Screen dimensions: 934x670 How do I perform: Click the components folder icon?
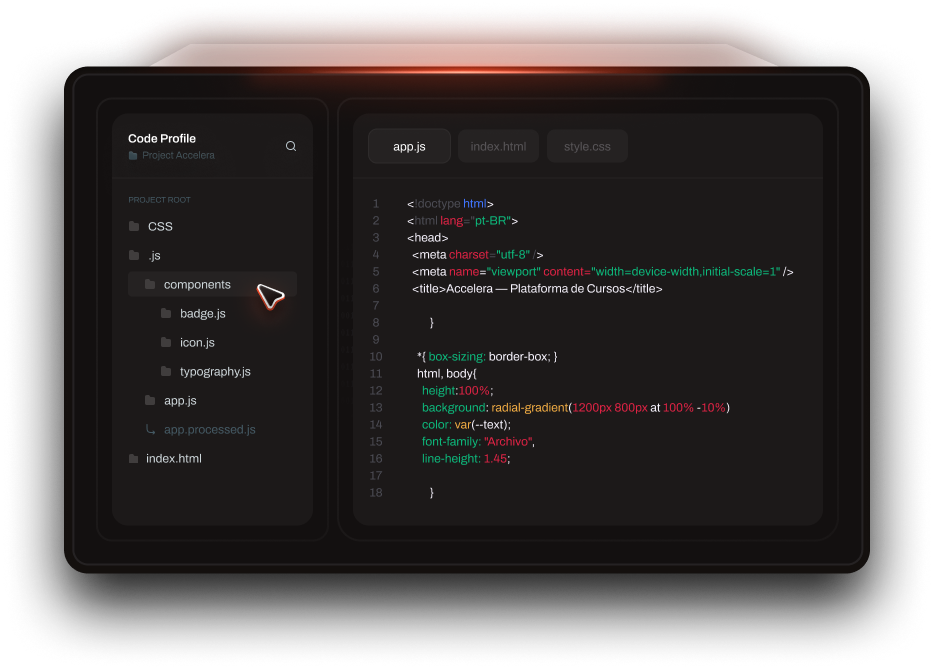click(x=150, y=285)
